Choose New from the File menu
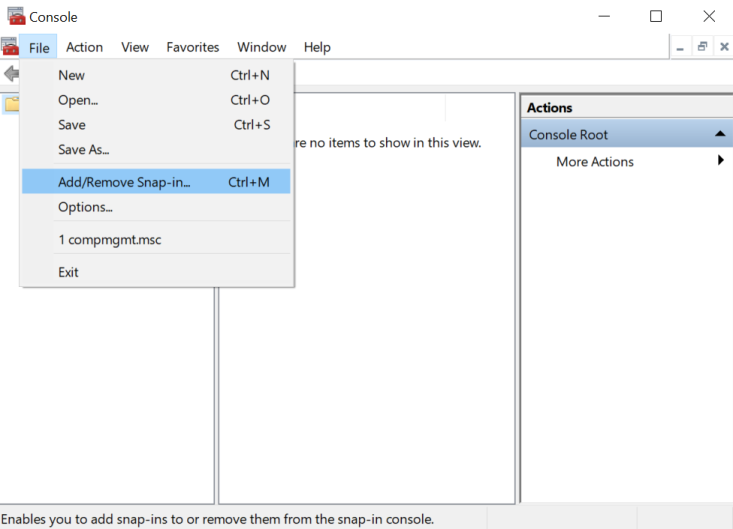Viewport: 733px width, 529px height. 156,75
